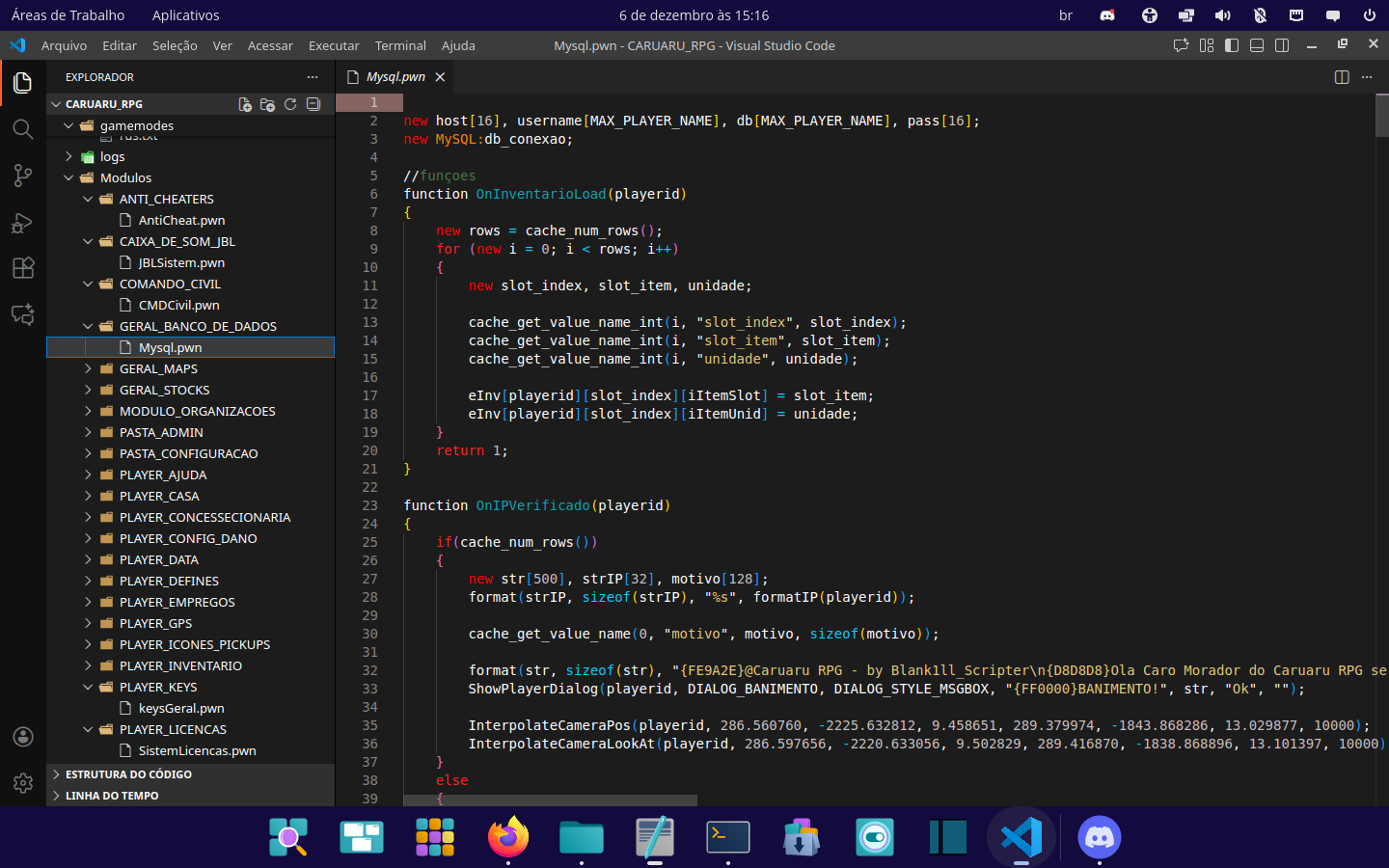Open the Acessar menu
The height and width of the screenshot is (868, 1389).
pos(270,45)
